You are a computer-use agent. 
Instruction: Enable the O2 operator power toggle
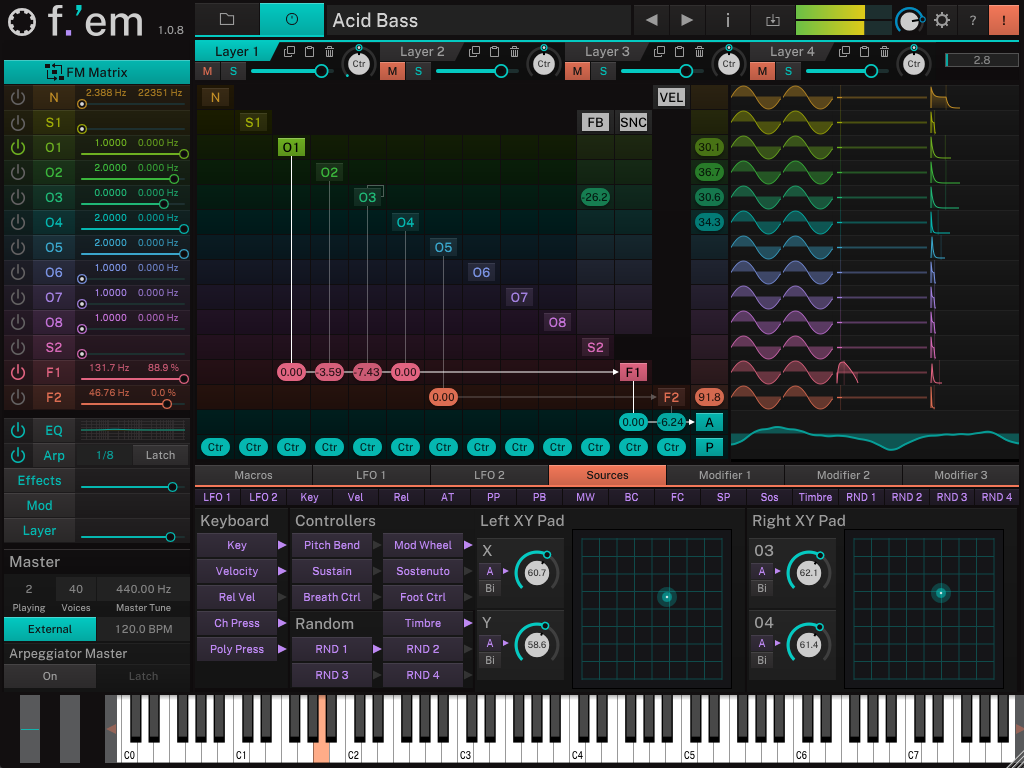pos(18,172)
